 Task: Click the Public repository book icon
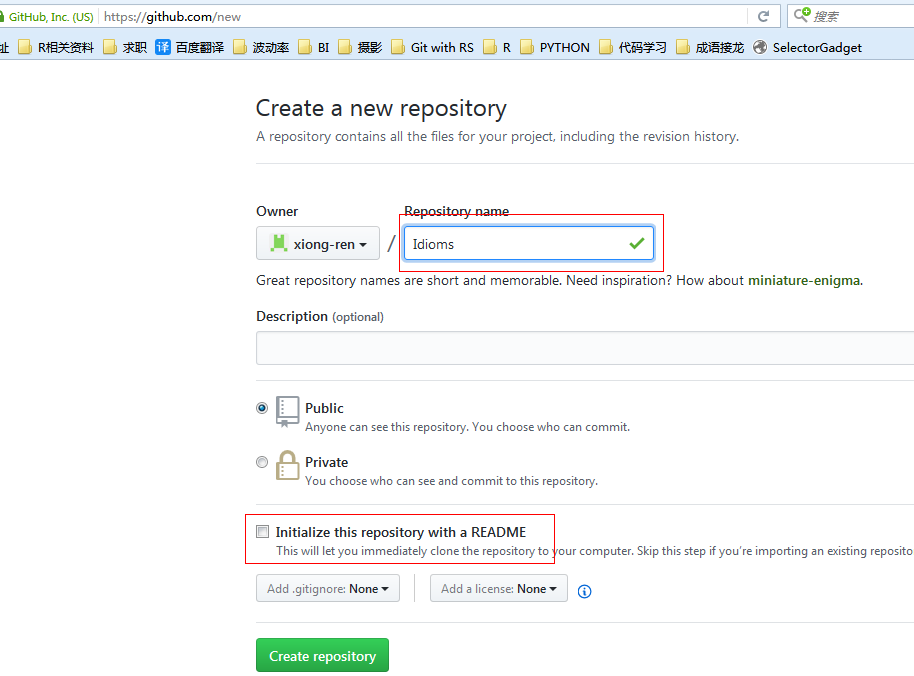click(286, 409)
